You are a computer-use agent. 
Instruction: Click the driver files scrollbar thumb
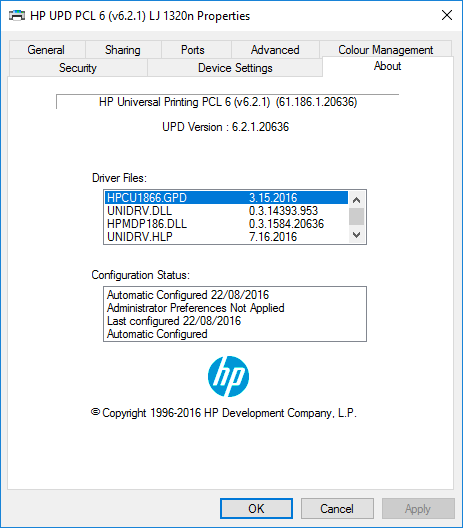coord(357,216)
